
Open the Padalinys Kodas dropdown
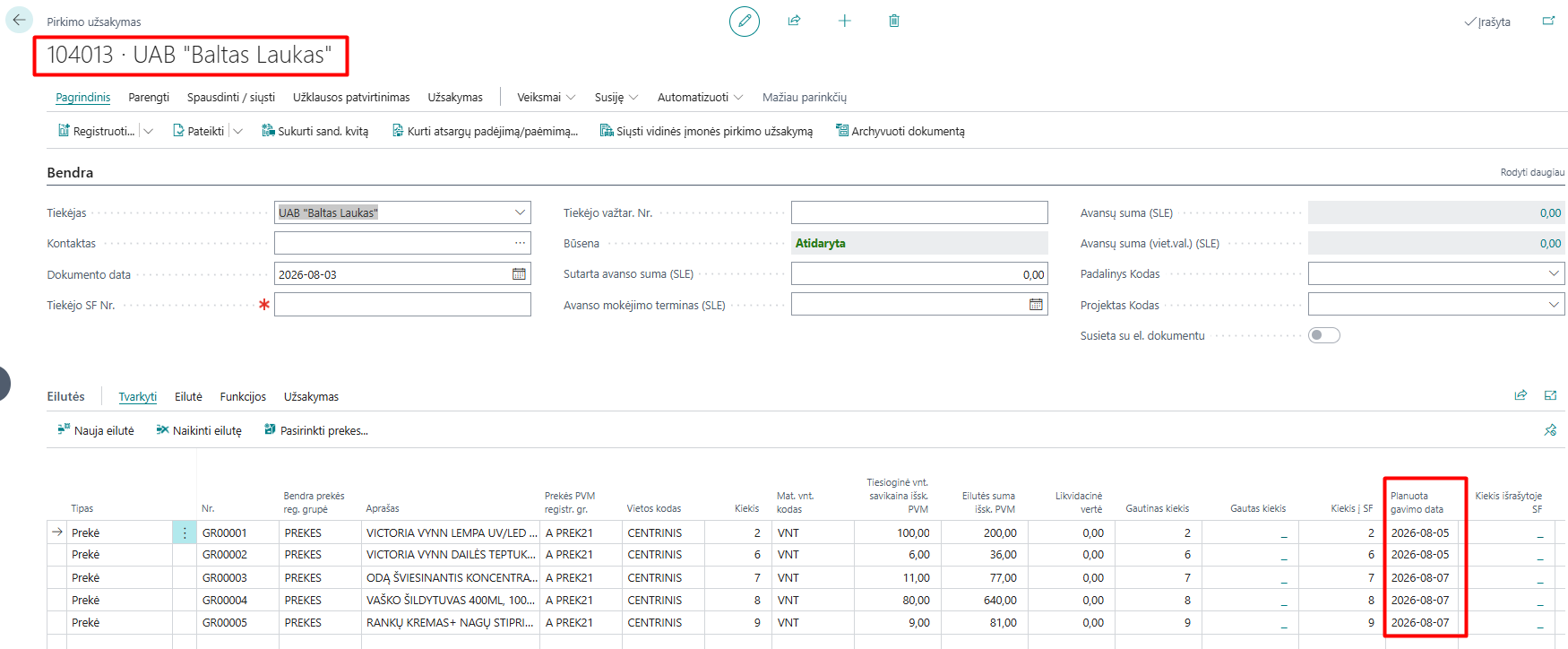[1554, 273]
